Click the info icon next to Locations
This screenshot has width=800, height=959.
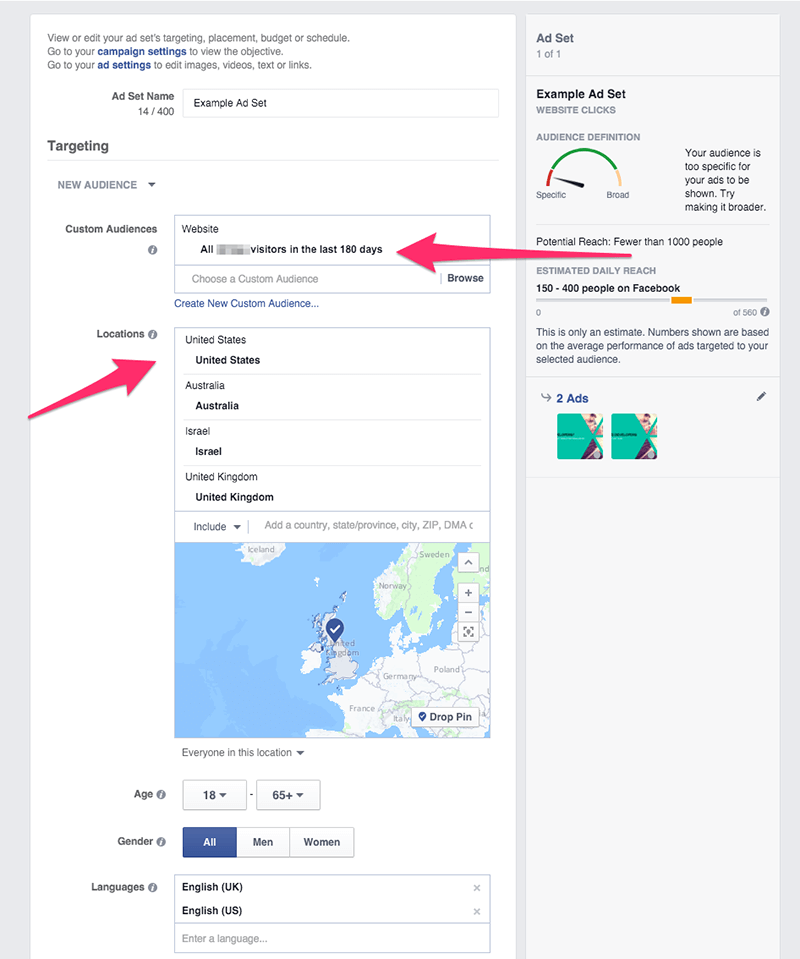(153, 334)
